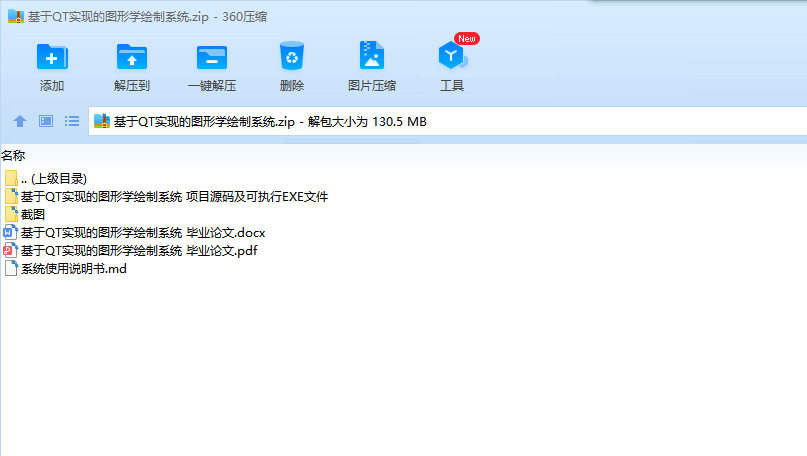Click the Word icon of 毕业论文.docx
The height and width of the screenshot is (456, 807).
11,233
